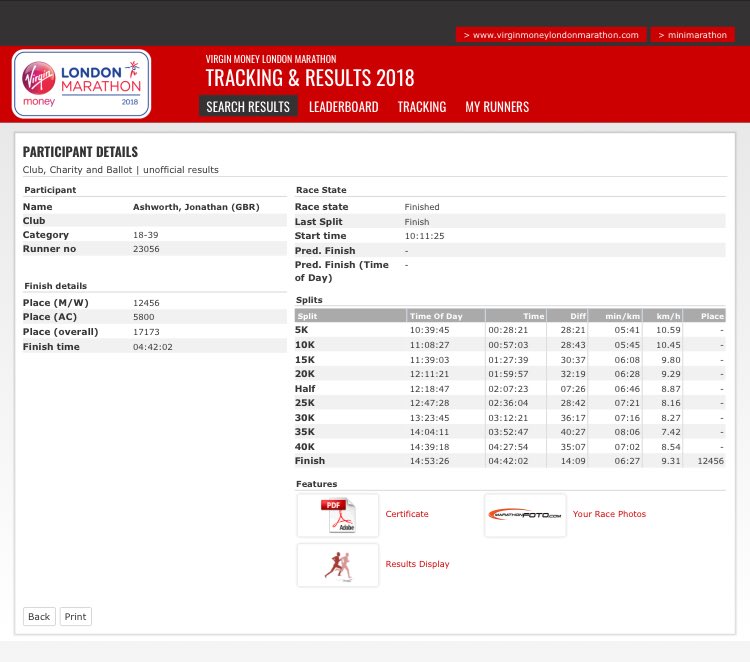Click the Tracking & Results 2018 title

(310, 78)
